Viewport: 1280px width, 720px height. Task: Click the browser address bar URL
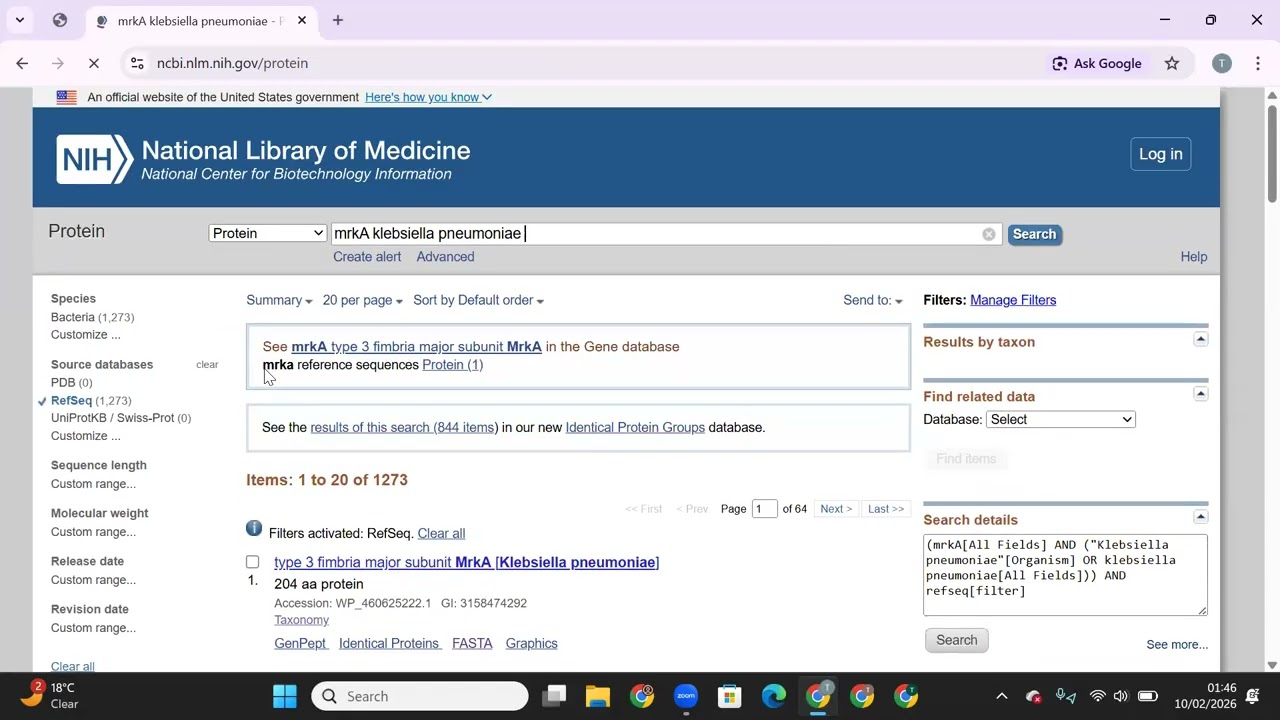232,63
